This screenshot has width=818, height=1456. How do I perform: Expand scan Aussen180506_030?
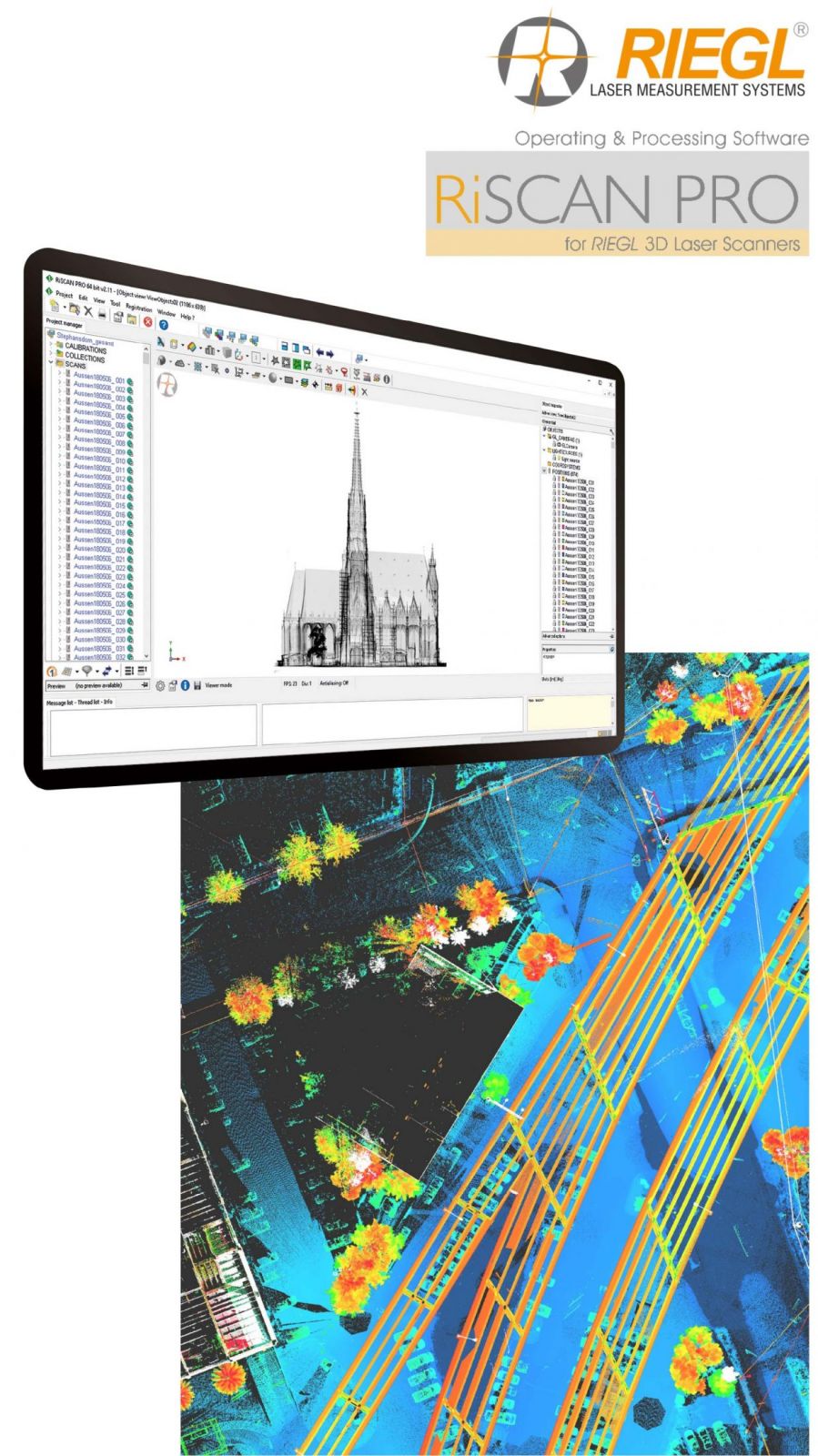tap(60, 639)
